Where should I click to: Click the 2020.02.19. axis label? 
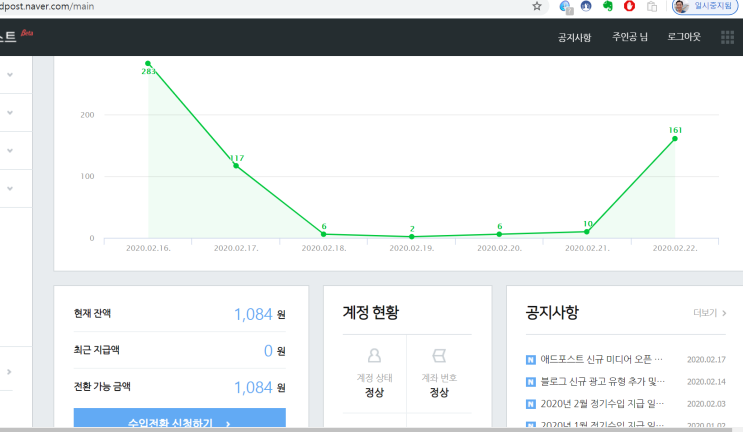point(412,248)
